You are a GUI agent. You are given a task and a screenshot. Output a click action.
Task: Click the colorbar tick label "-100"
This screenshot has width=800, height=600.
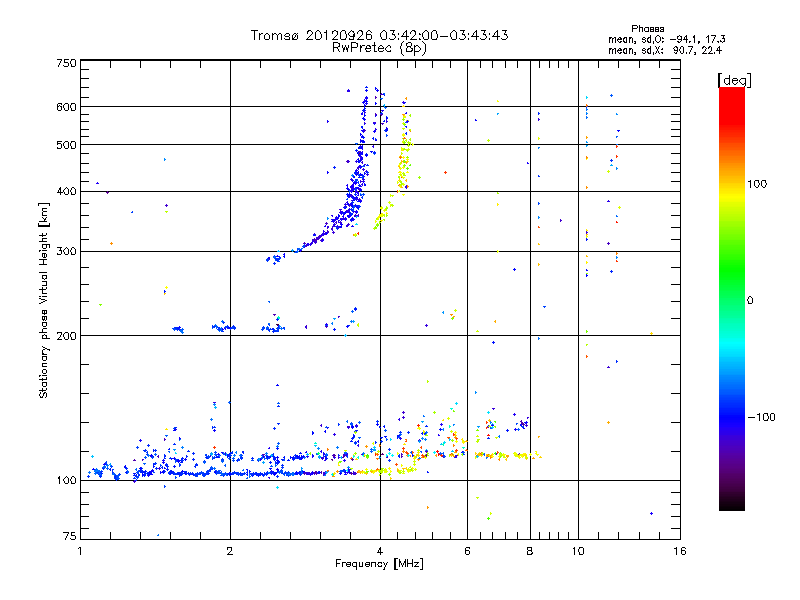[761, 417]
